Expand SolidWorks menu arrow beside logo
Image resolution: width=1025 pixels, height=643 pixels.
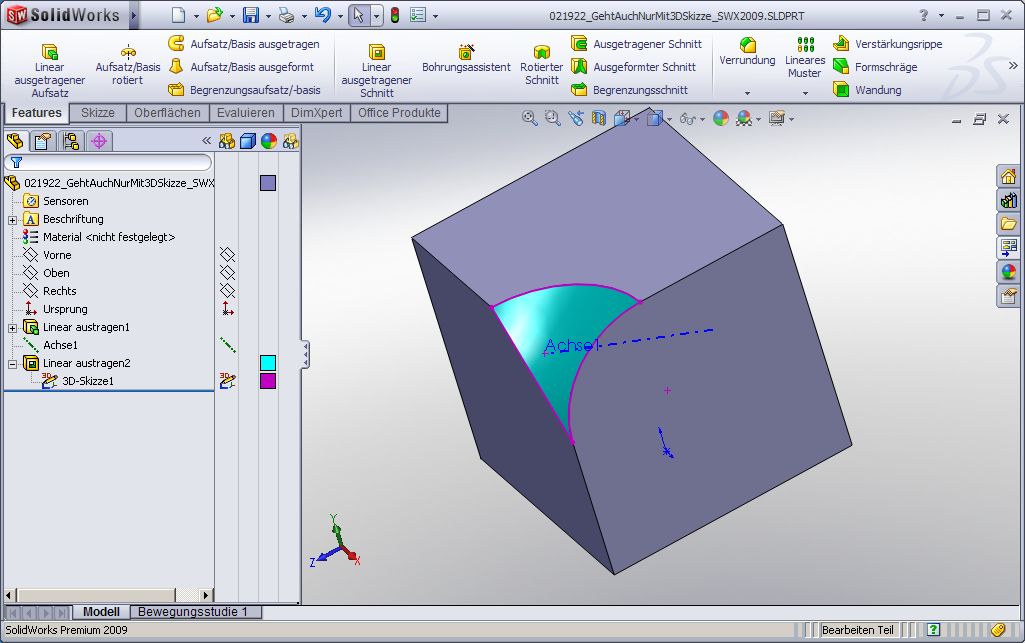click(x=133, y=16)
